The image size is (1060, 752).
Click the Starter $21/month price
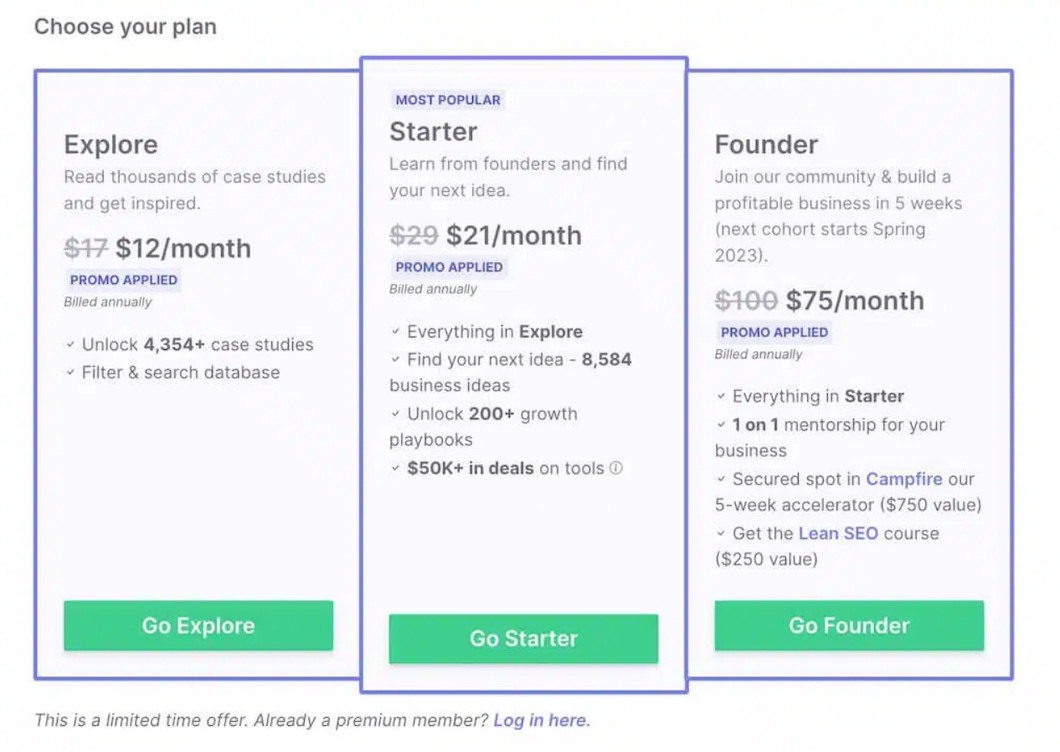[513, 235]
